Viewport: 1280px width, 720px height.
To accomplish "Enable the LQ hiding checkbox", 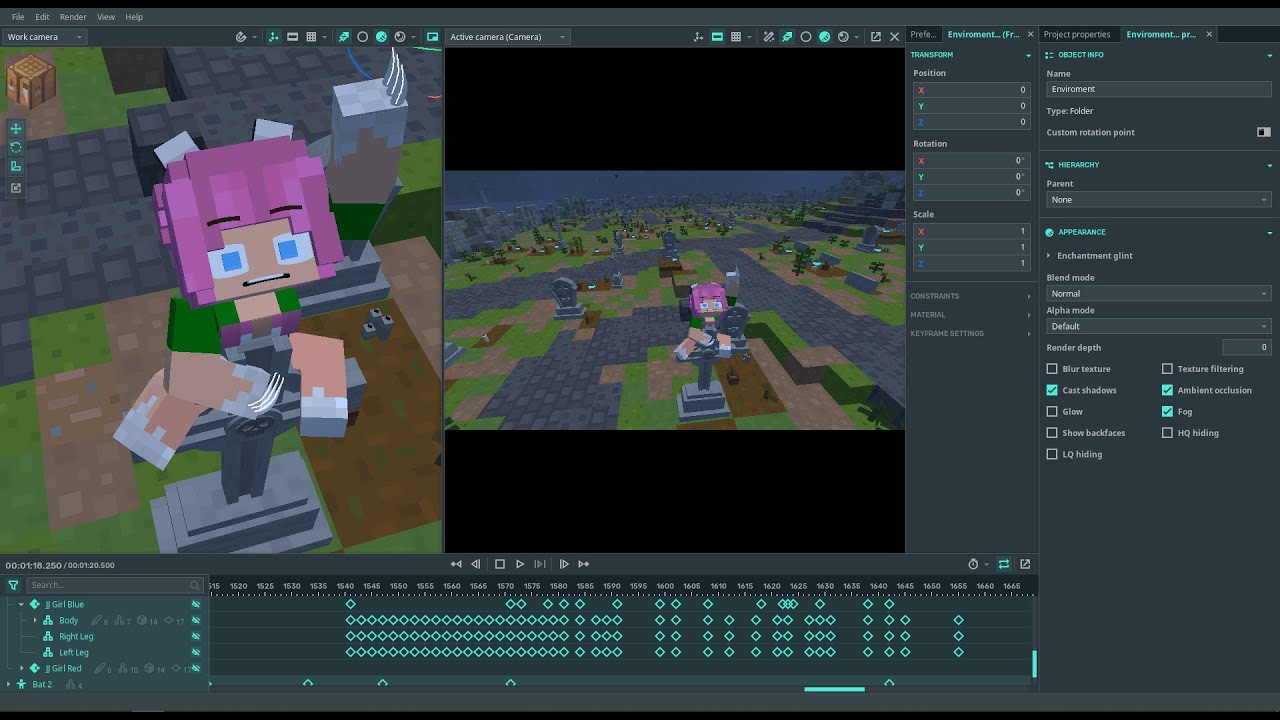I will (x=1052, y=454).
